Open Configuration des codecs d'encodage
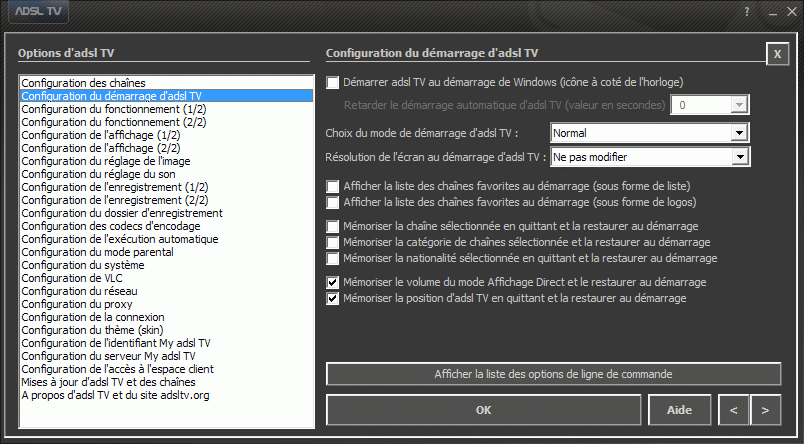Viewport: 804px width, 444px height. (167, 226)
